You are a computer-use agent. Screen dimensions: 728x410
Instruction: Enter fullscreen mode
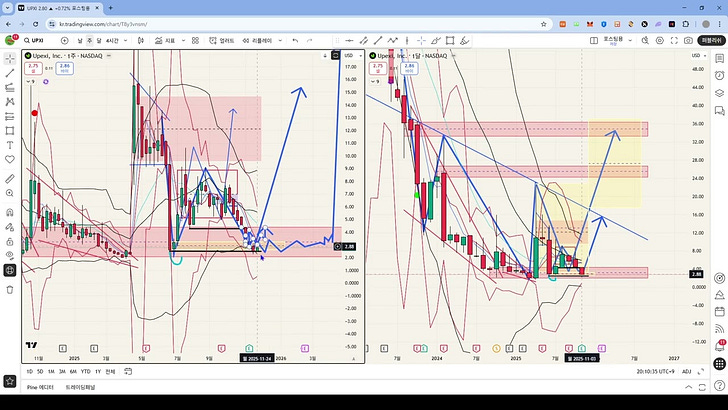point(674,40)
